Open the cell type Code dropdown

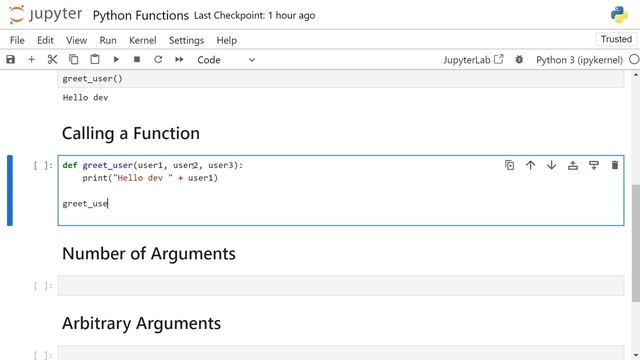click(x=226, y=60)
